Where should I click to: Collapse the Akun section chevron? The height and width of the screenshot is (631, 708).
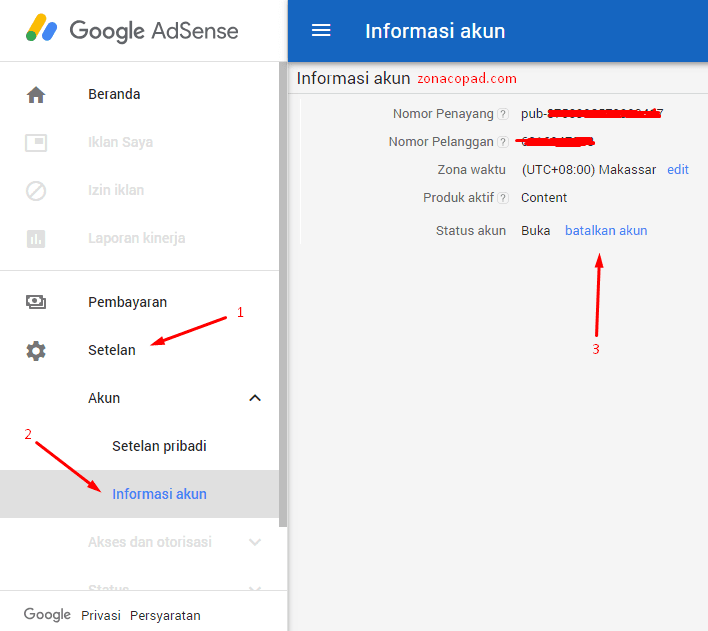click(x=255, y=398)
